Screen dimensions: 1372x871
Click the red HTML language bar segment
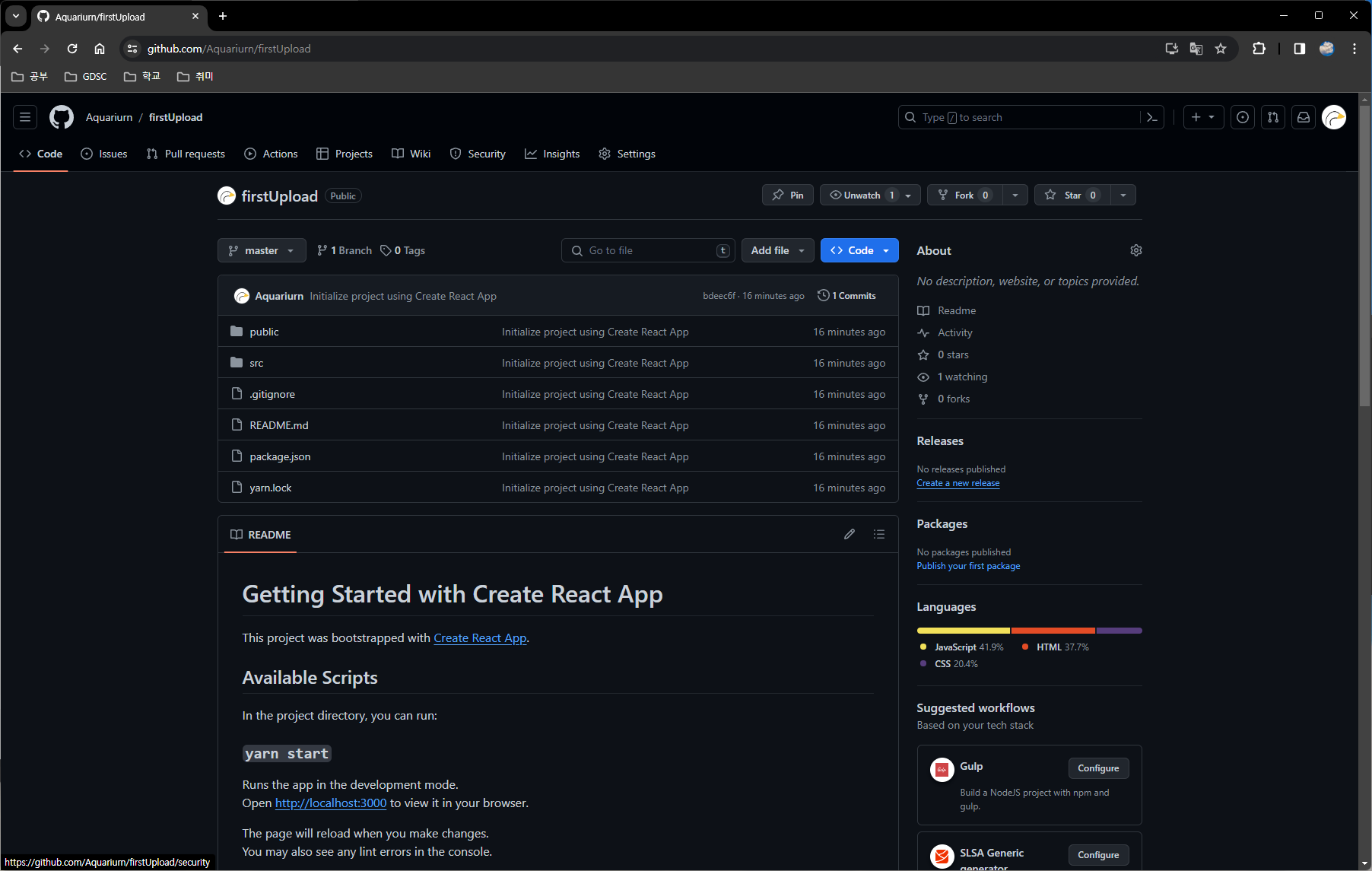coord(1053,631)
